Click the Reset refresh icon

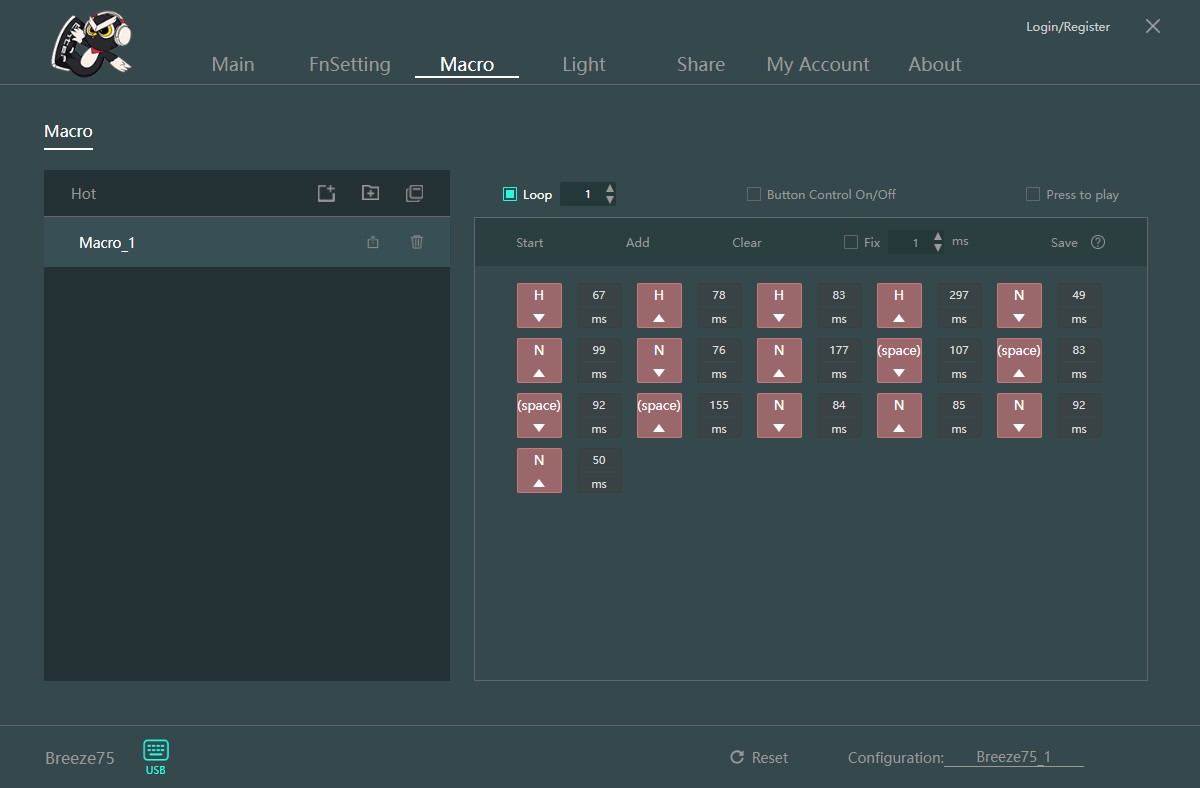click(737, 758)
